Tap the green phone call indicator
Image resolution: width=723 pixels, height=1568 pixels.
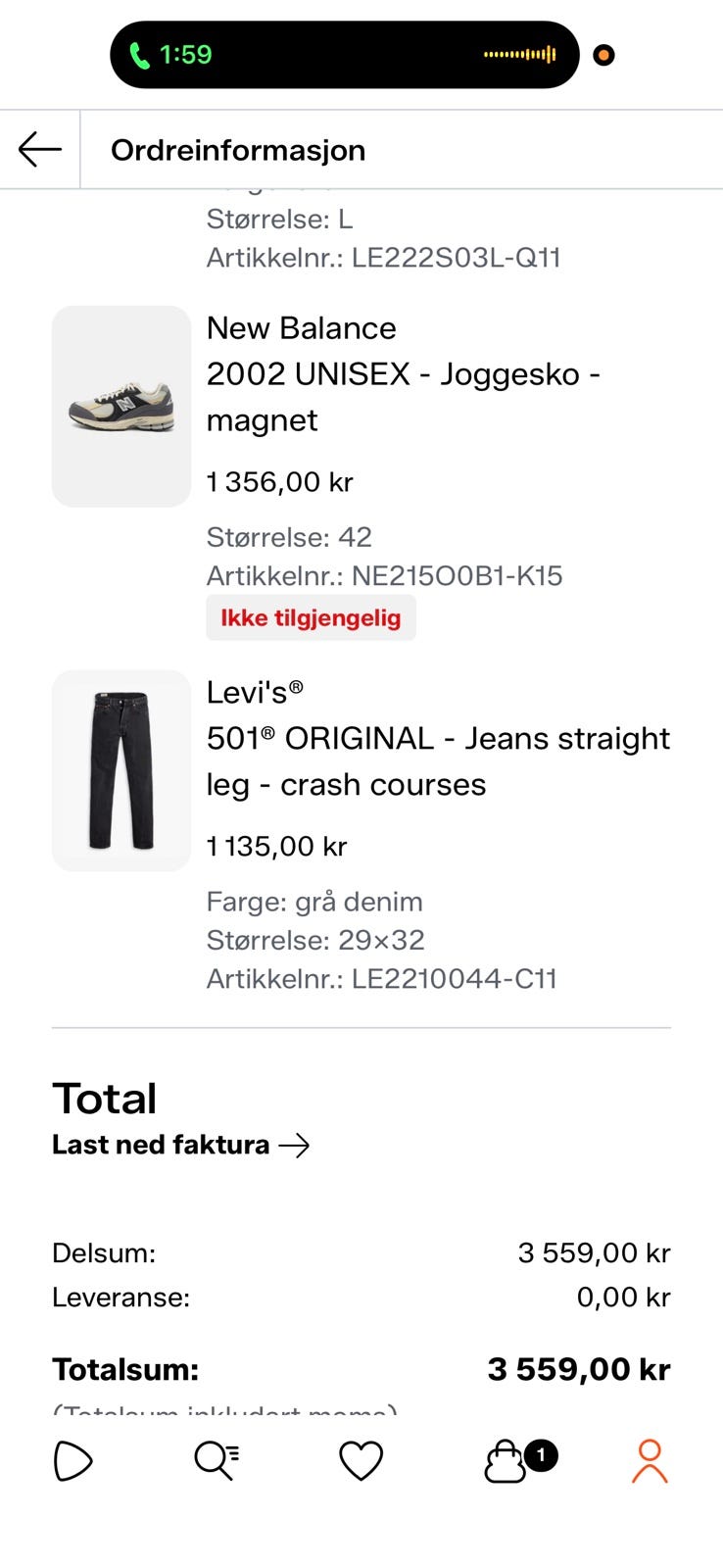(140, 55)
